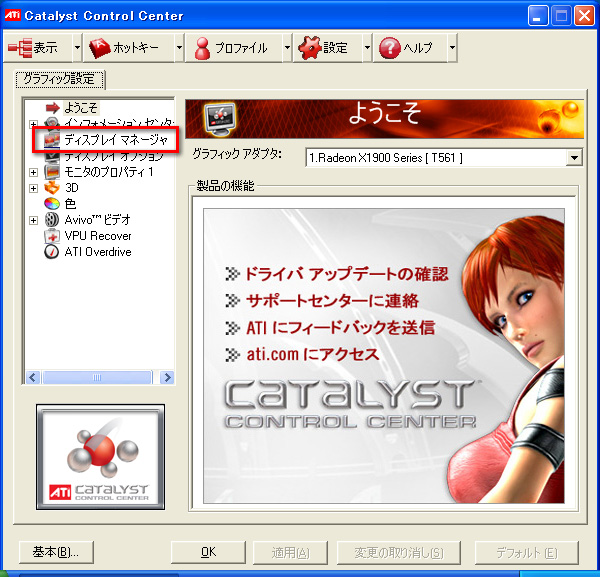Open the プロファイル dropdown arrow
Image resolution: width=600 pixels, height=577 pixels.
pyautogui.click(x=287, y=48)
